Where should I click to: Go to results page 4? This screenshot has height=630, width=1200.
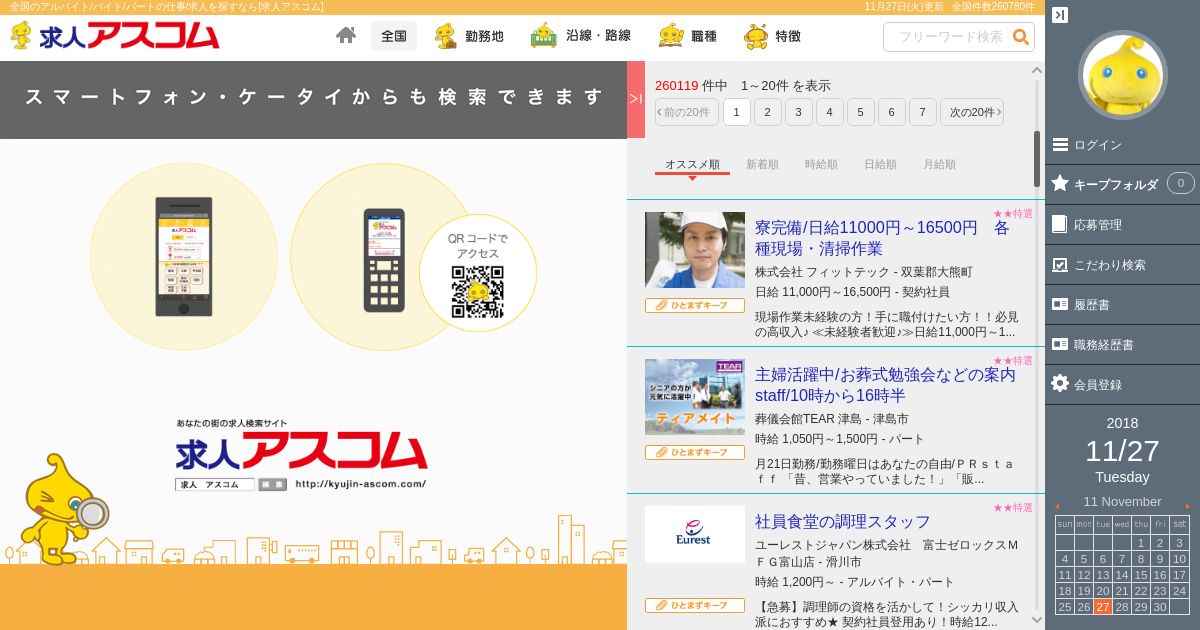(x=830, y=112)
